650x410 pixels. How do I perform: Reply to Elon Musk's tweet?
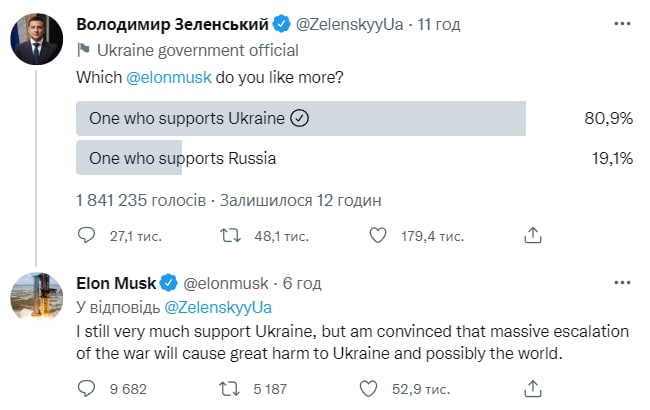[x=87, y=386]
